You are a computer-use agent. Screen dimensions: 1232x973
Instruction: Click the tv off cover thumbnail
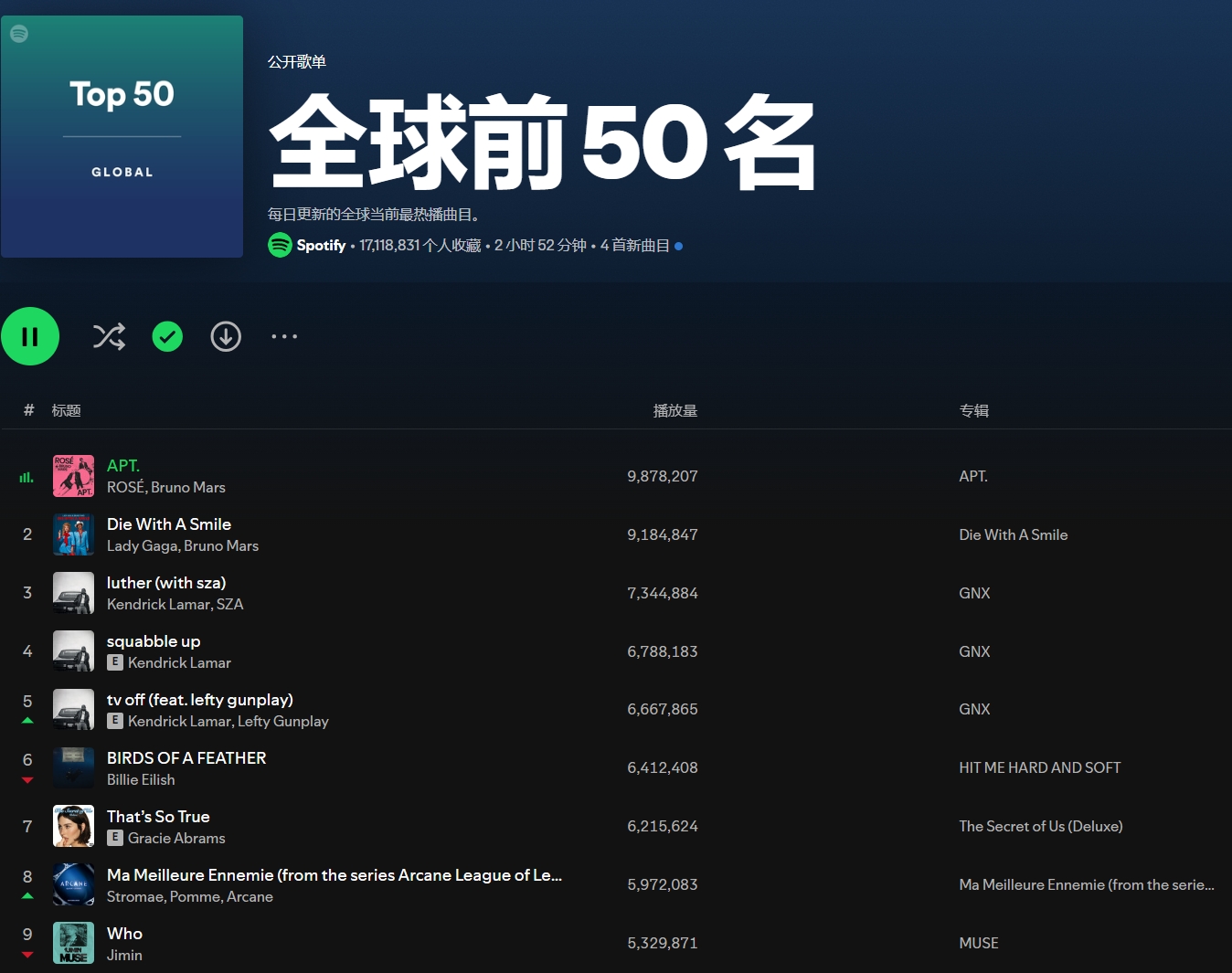coord(73,710)
